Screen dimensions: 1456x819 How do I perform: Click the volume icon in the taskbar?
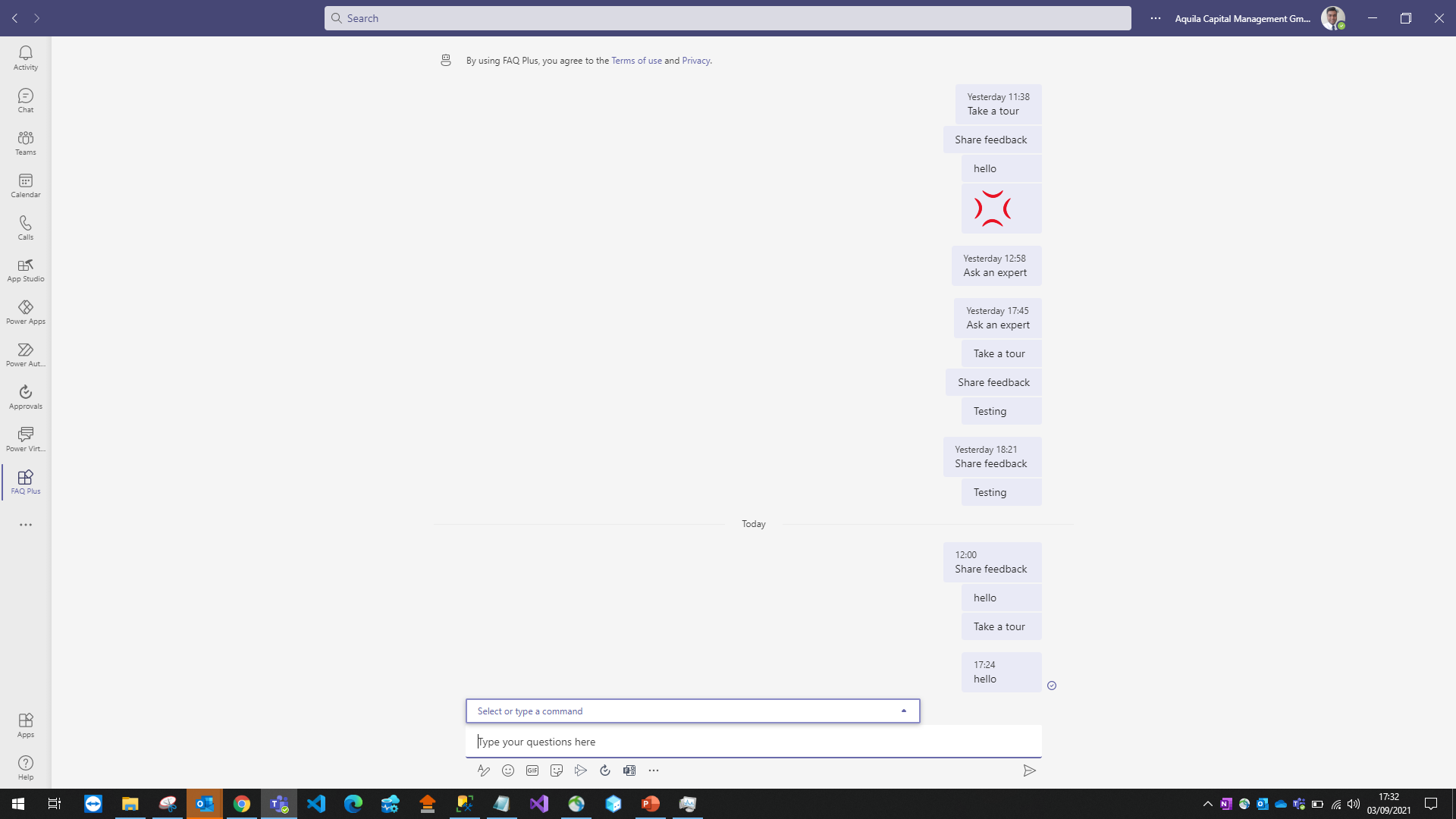[x=1354, y=804]
